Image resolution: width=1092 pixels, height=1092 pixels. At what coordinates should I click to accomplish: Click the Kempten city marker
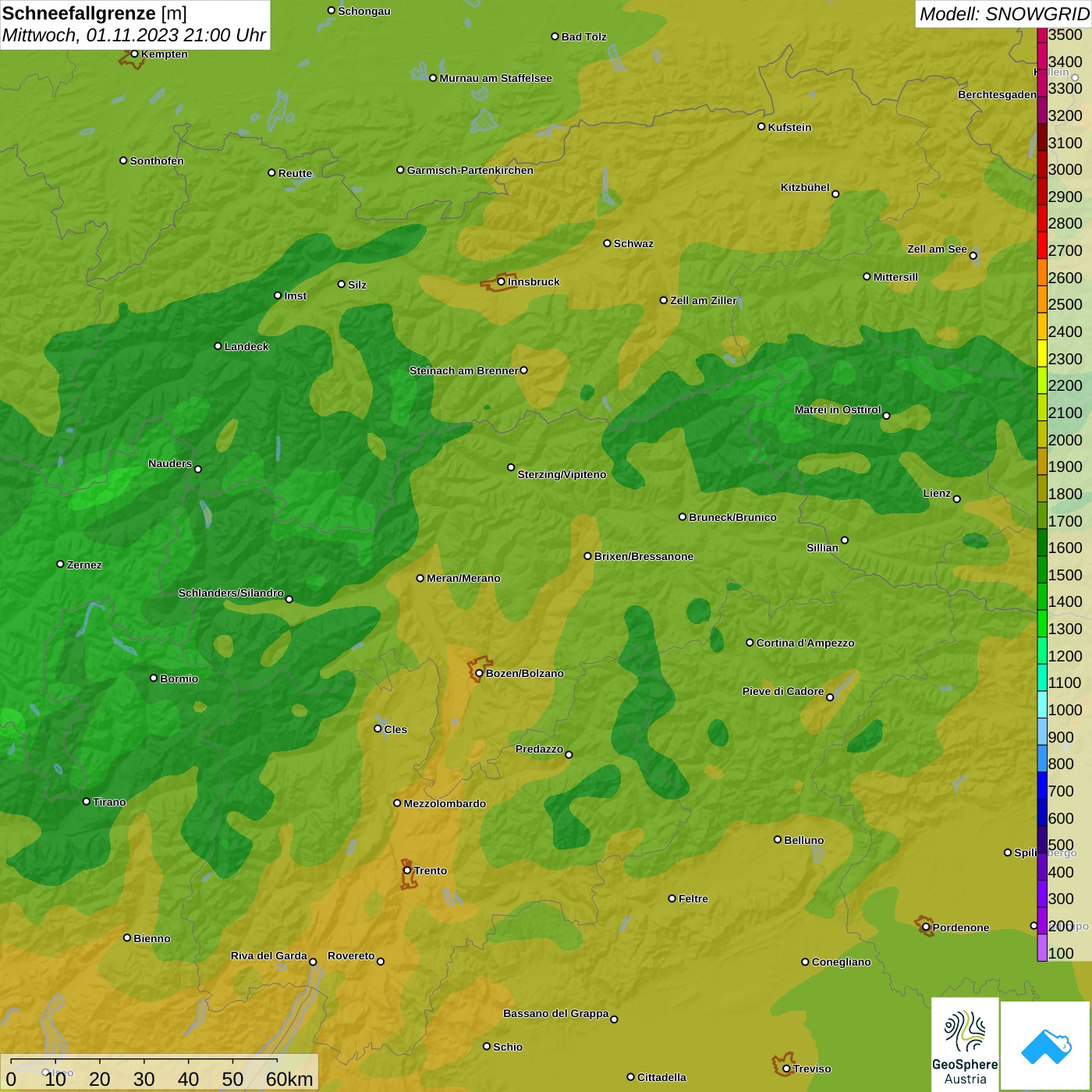click(134, 54)
